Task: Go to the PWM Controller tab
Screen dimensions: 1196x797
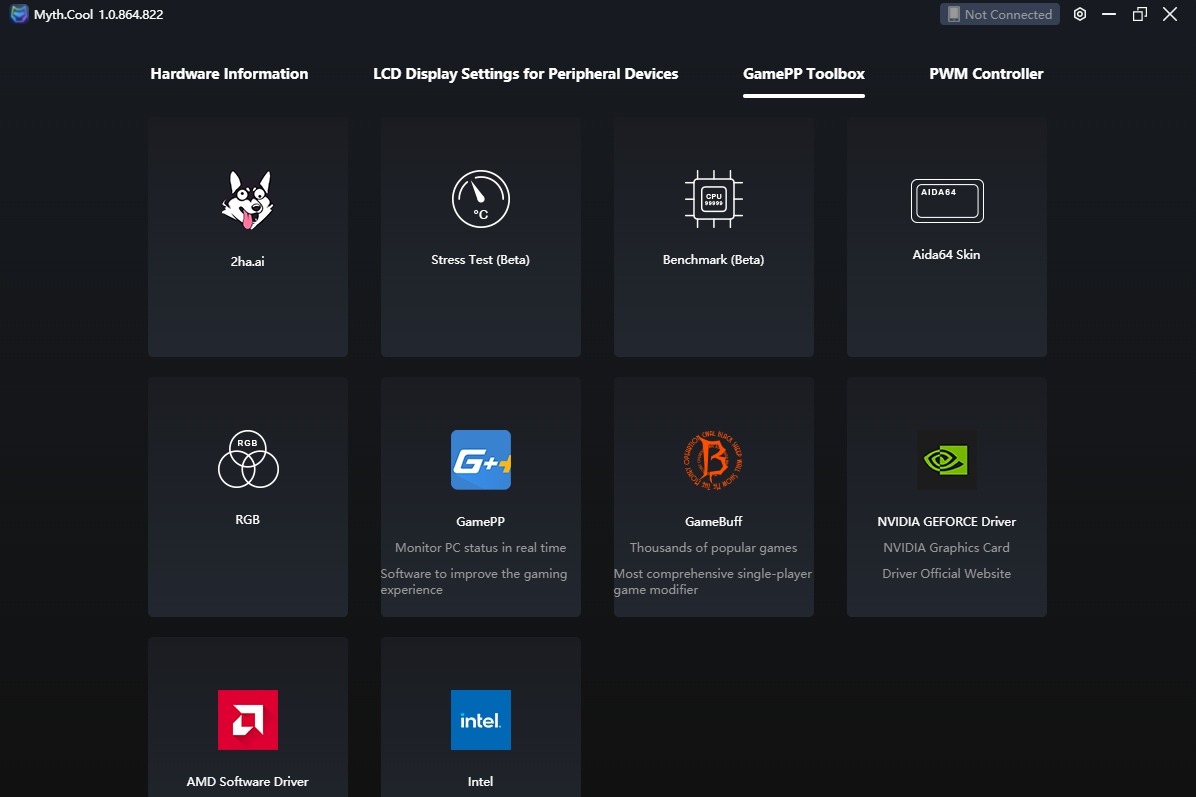Action: point(986,74)
